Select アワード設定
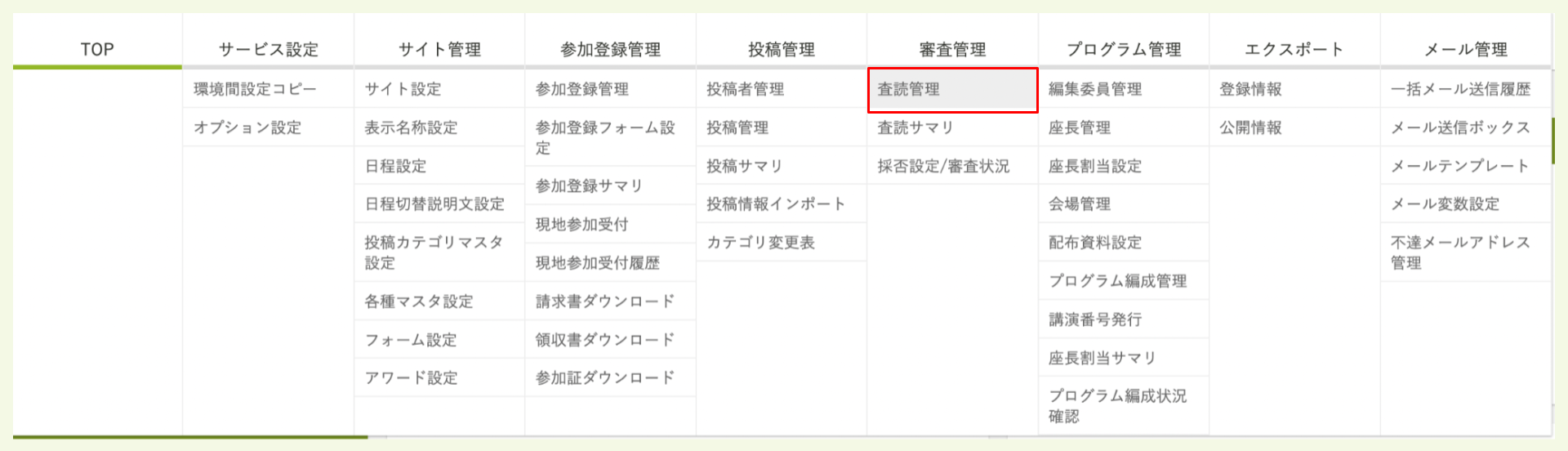 412,377
